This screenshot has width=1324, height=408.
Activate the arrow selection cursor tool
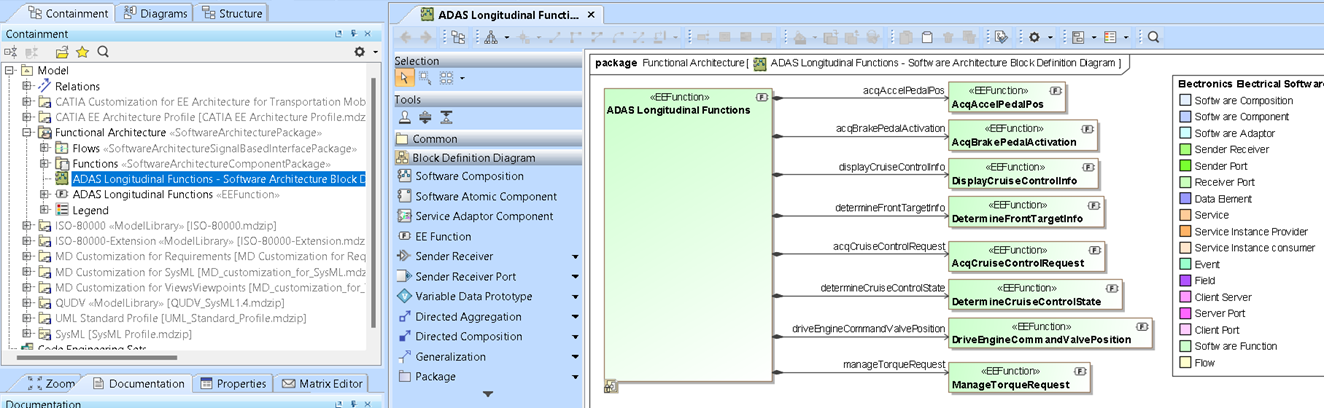(x=405, y=77)
